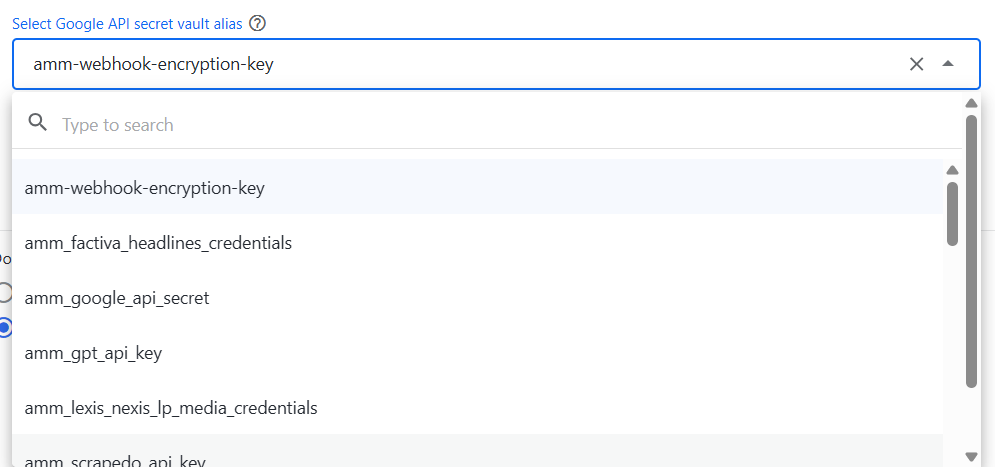Click the Select Google API secret vault alias label
This screenshot has height=472, width=995.
[x=127, y=24]
